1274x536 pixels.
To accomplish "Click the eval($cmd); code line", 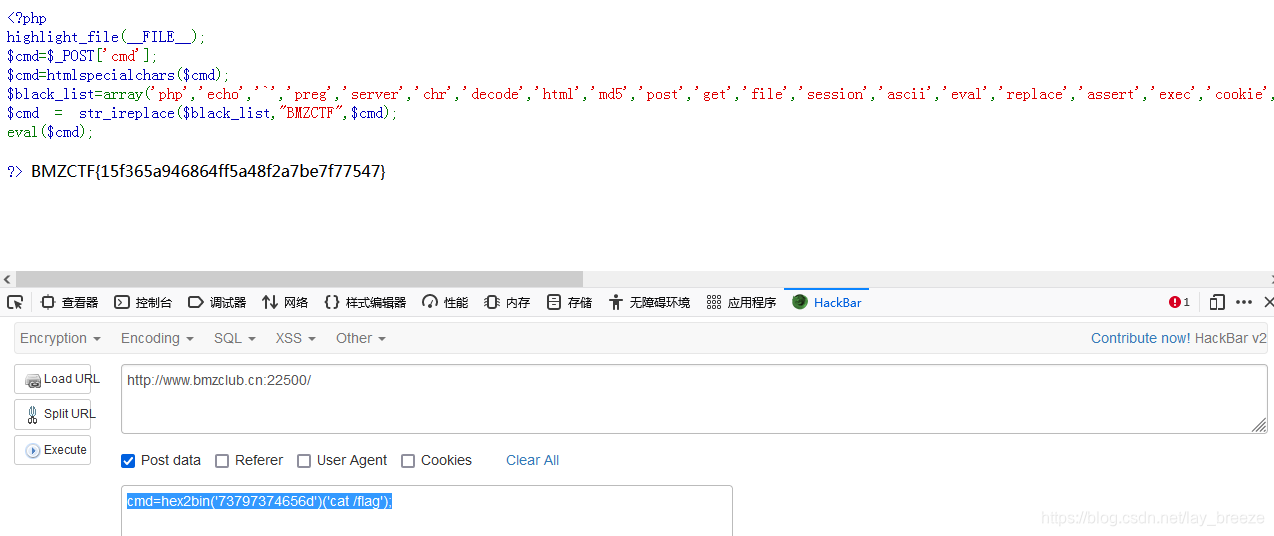I will point(50,132).
